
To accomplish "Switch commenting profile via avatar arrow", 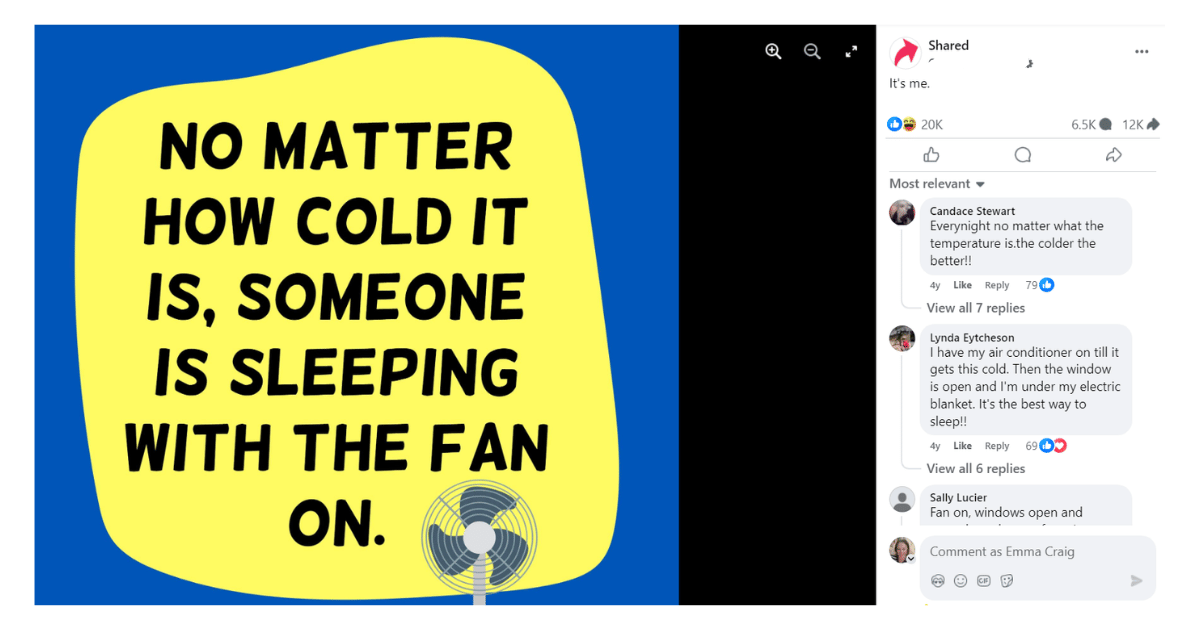I will (911, 560).
